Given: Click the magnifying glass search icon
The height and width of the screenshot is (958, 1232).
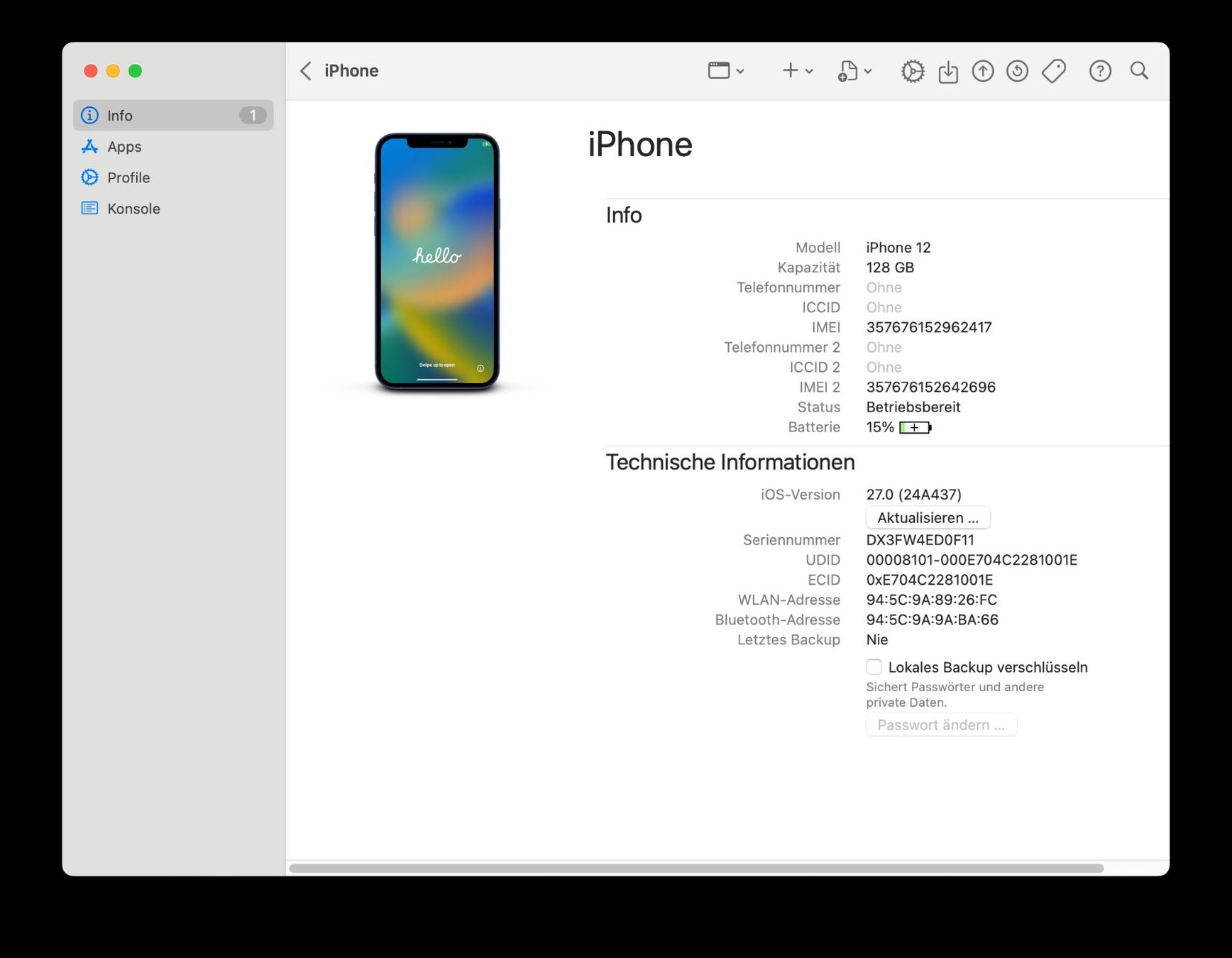Looking at the screenshot, I should [1139, 70].
